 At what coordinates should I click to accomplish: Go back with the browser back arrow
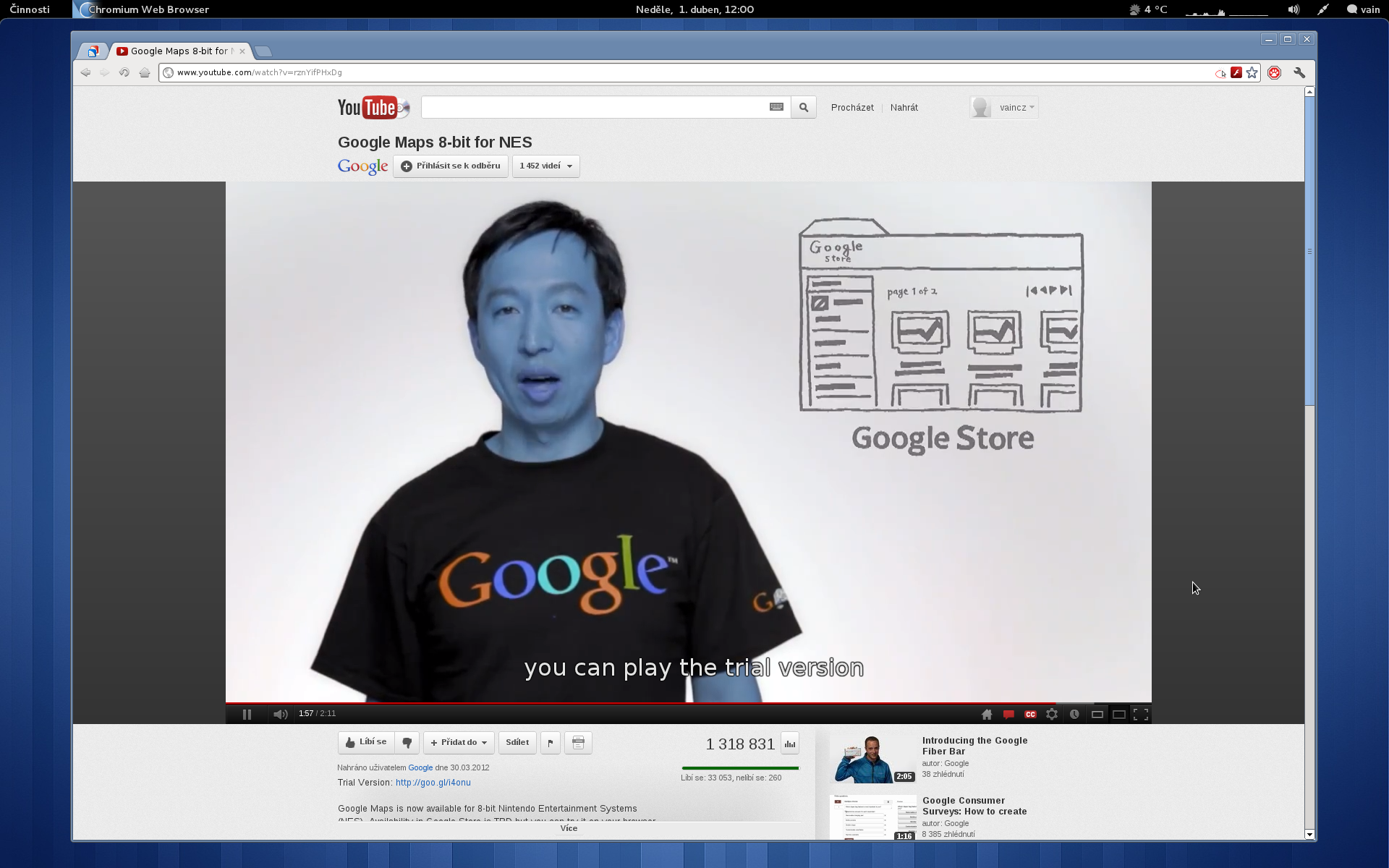(85, 72)
